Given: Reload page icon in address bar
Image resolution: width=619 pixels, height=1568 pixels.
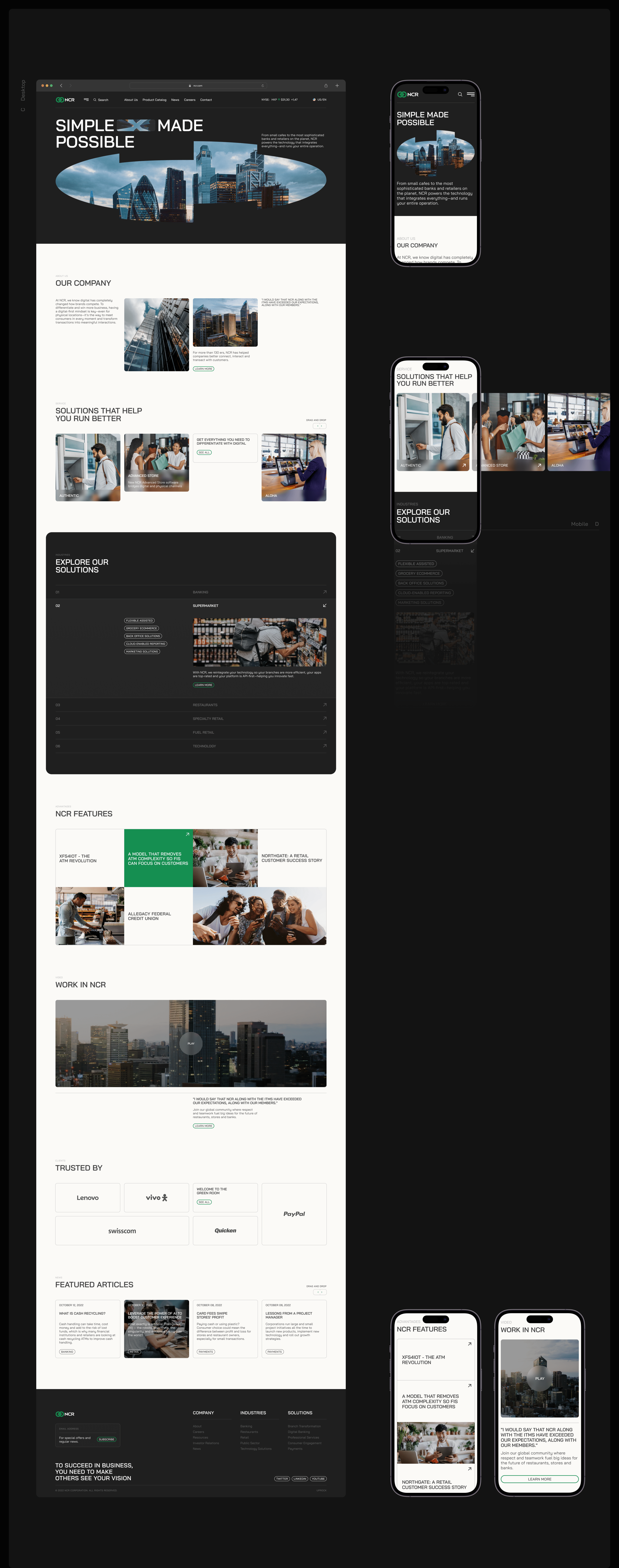Looking at the screenshot, I should tap(262, 86).
